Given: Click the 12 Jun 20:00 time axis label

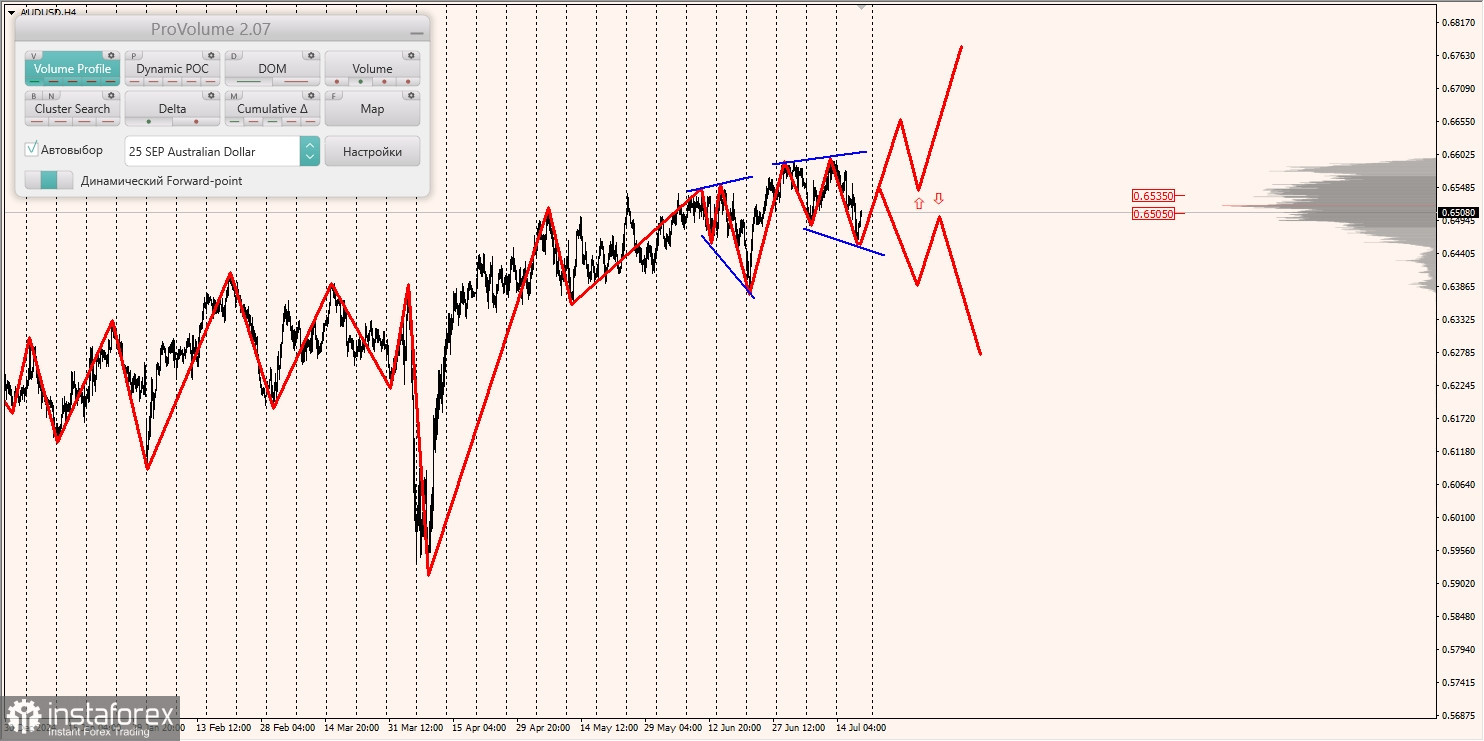Looking at the screenshot, I should [734, 728].
